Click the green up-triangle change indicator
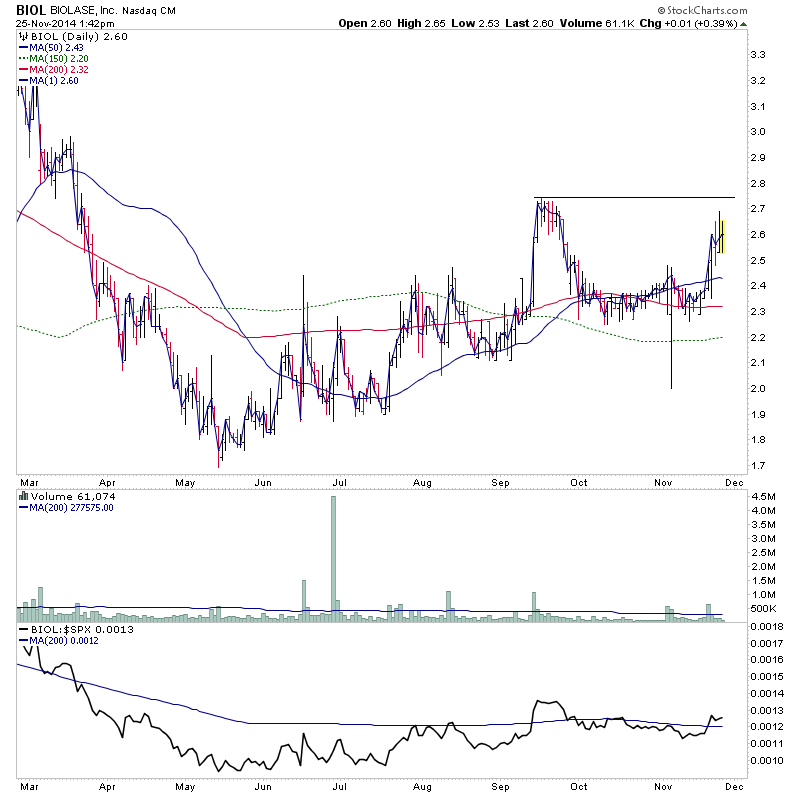 point(744,24)
